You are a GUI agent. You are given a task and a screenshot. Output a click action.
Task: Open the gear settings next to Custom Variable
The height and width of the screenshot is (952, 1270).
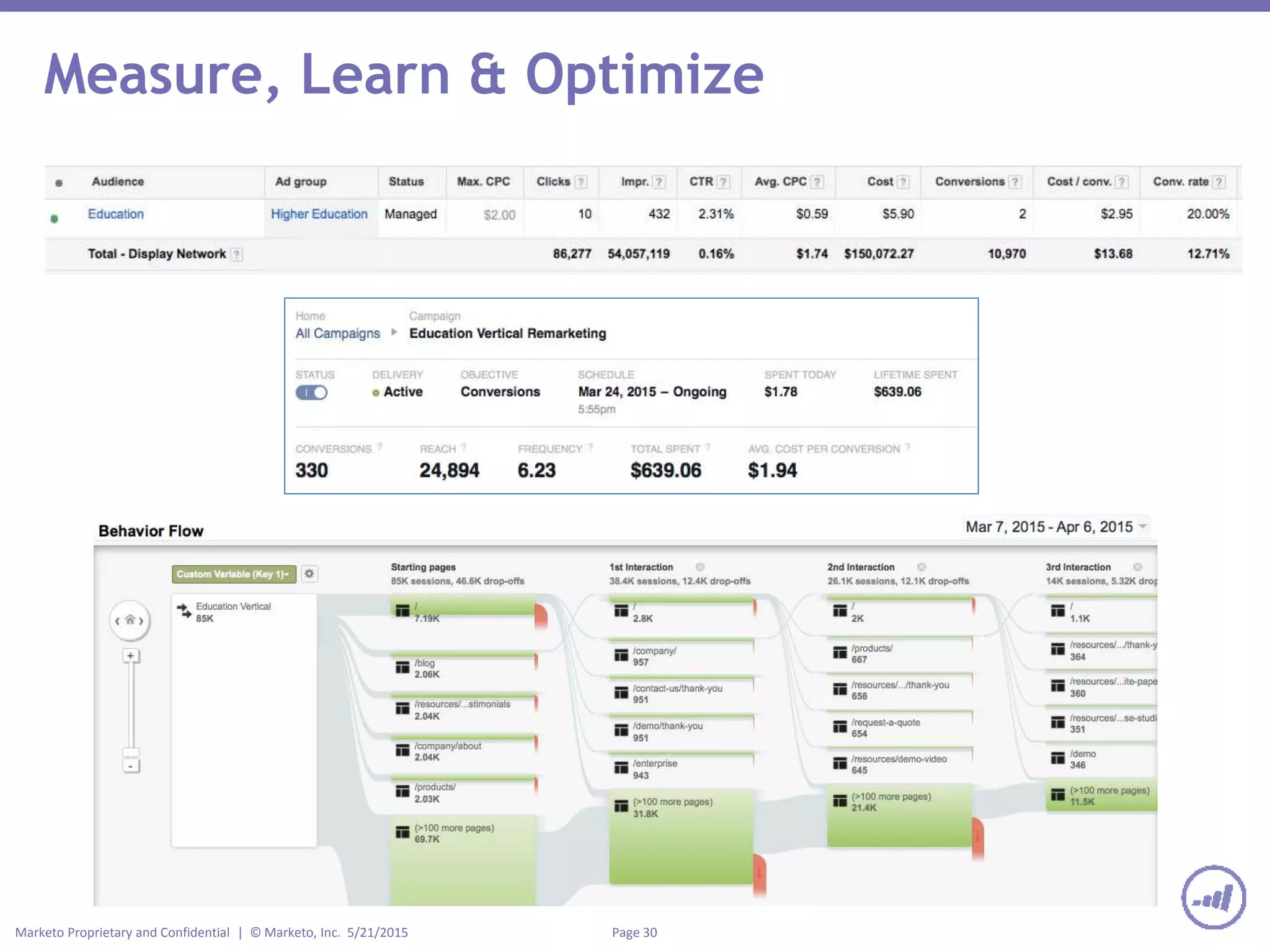click(x=309, y=574)
